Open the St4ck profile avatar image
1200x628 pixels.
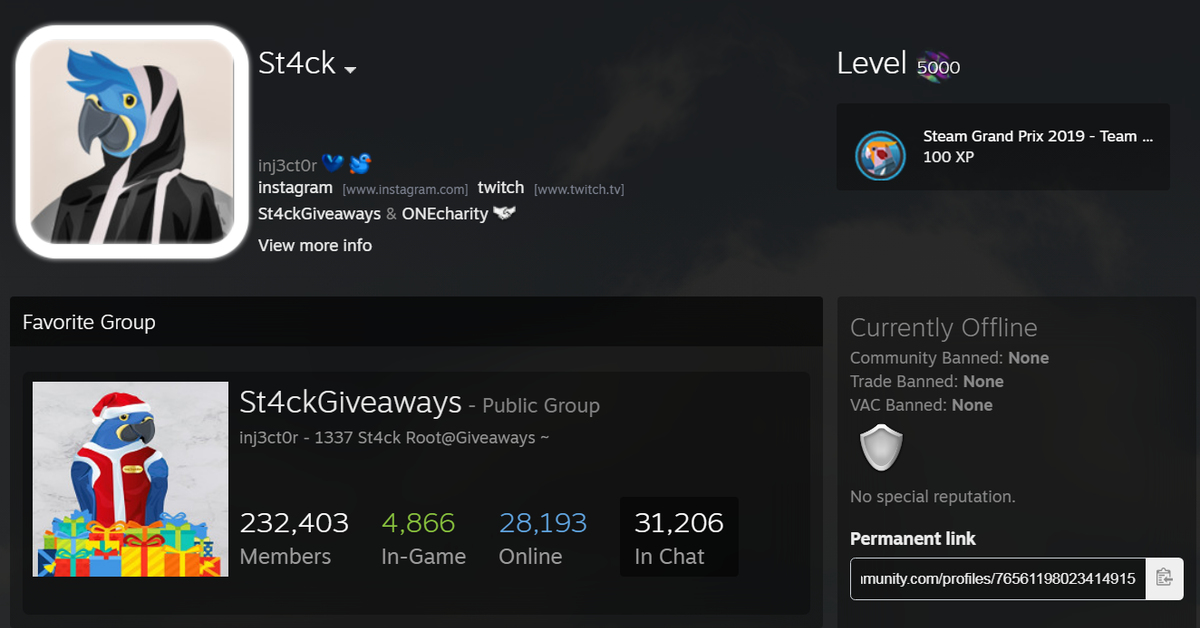click(132, 142)
